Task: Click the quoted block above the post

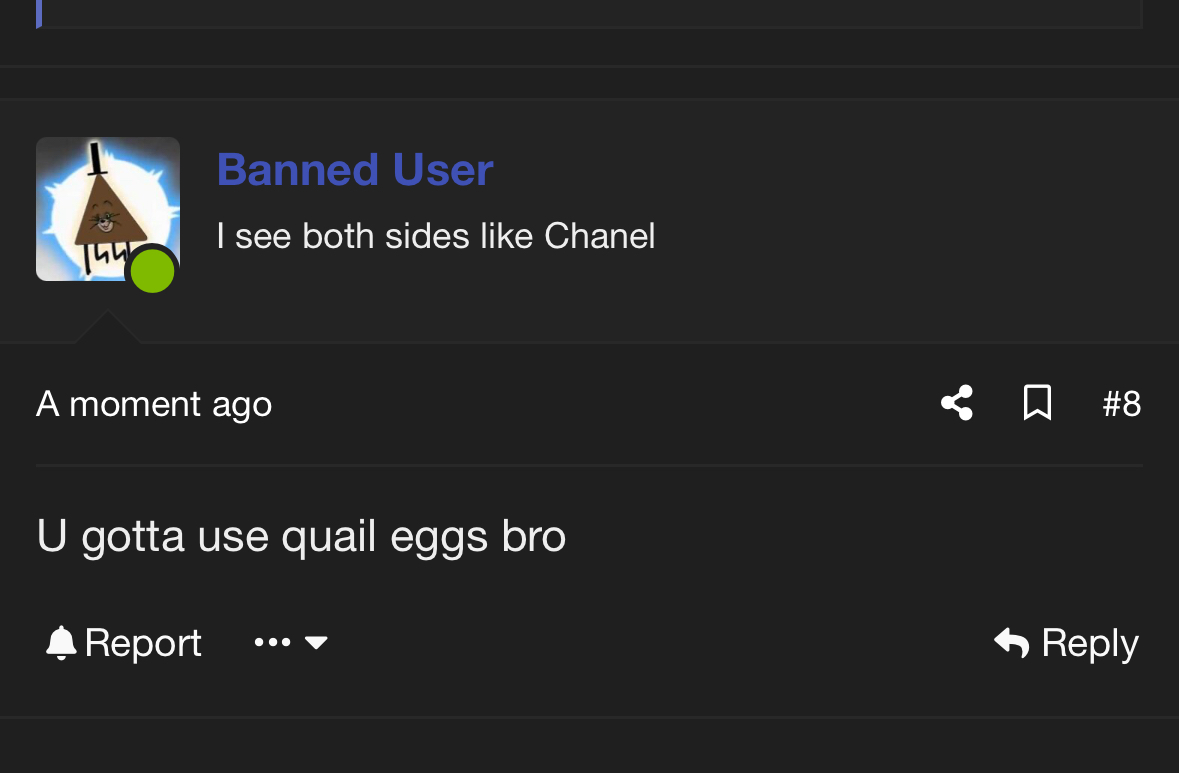Action: (590, 13)
